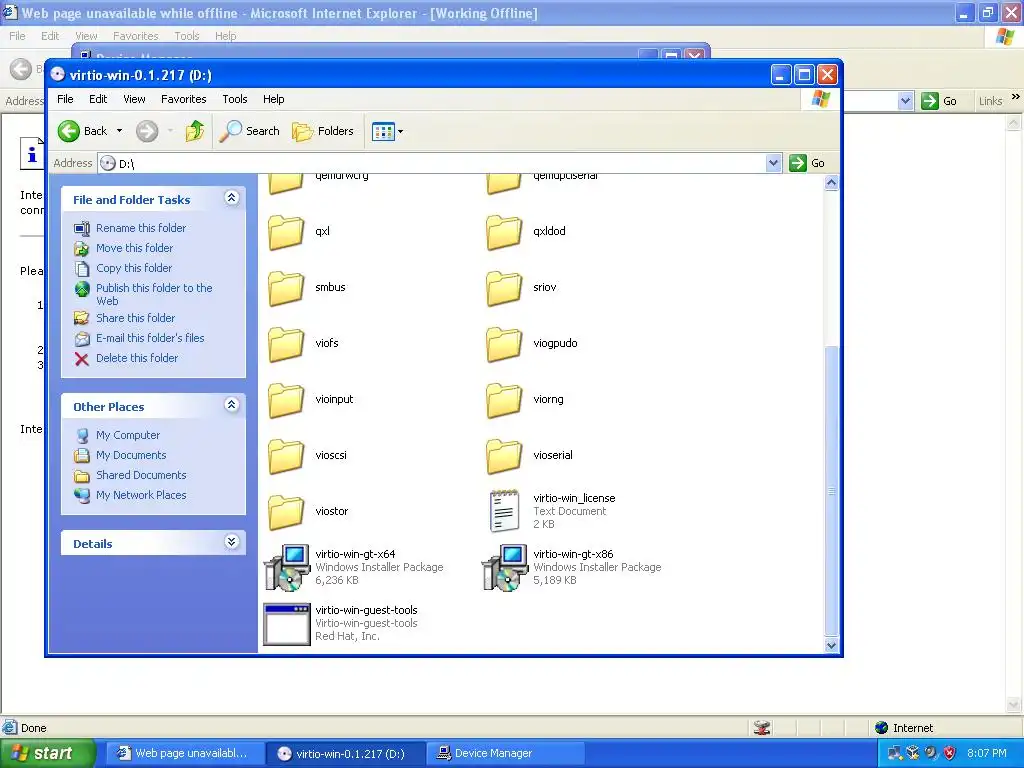Click the red shield security tray icon

[x=950, y=754]
